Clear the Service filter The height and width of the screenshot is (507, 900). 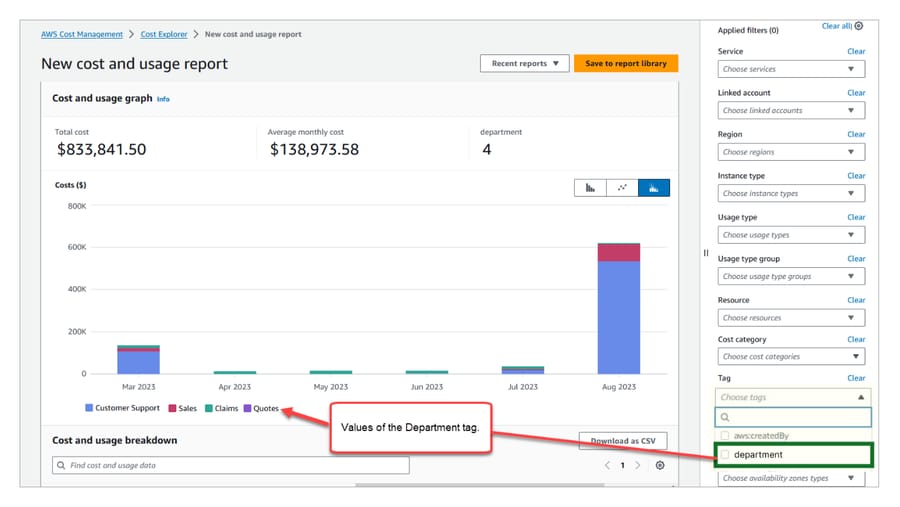pos(856,51)
